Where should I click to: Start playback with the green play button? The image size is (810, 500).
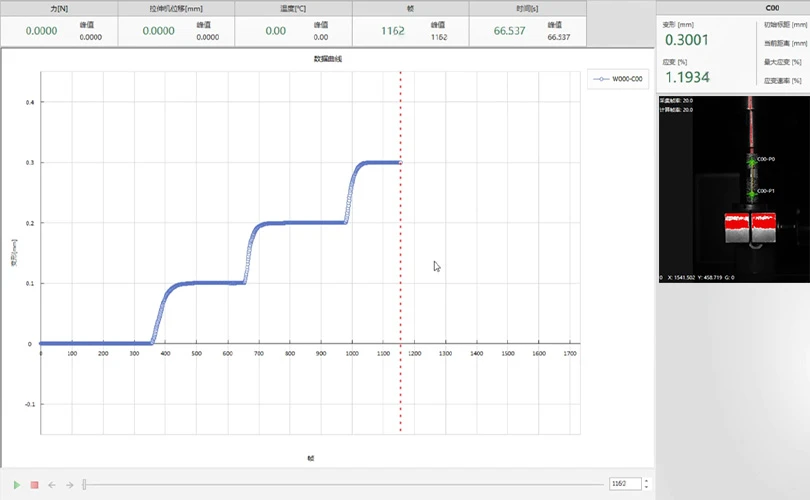click(17, 485)
